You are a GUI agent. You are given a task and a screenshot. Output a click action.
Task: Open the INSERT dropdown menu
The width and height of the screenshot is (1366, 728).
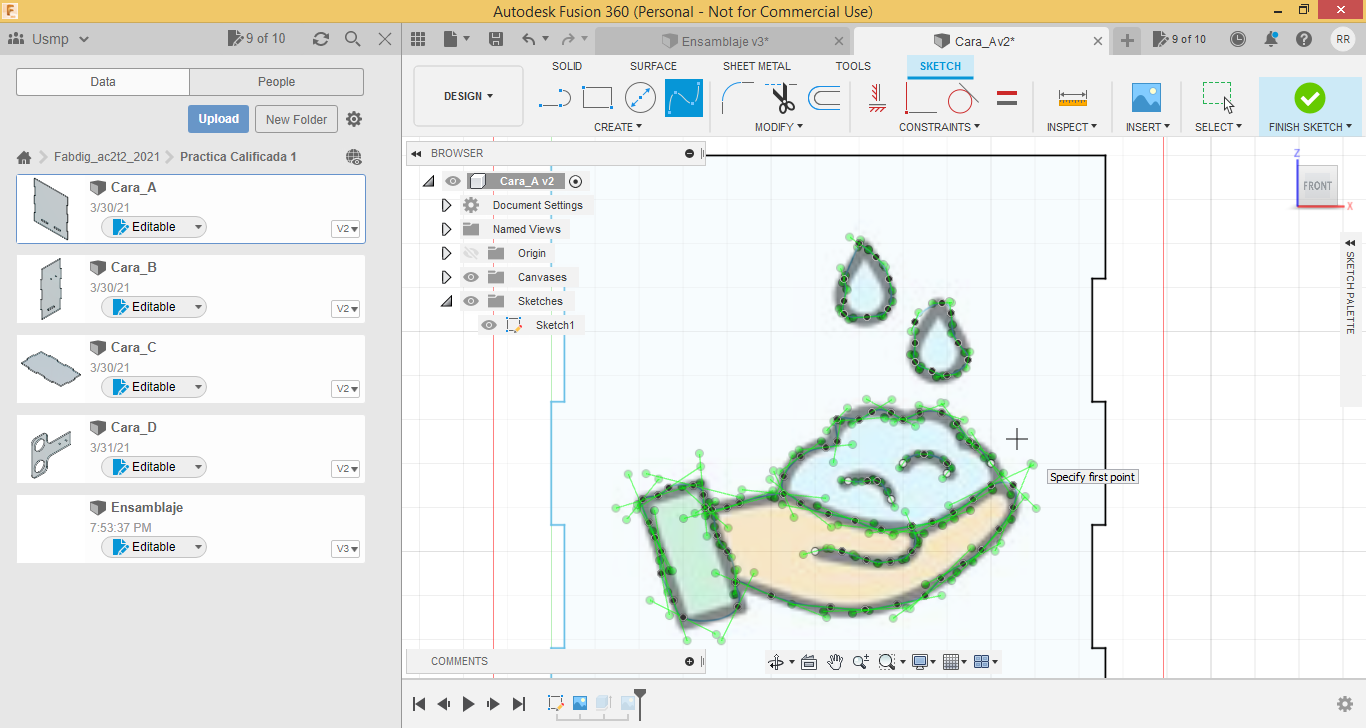pyautogui.click(x=1147, y=127)
